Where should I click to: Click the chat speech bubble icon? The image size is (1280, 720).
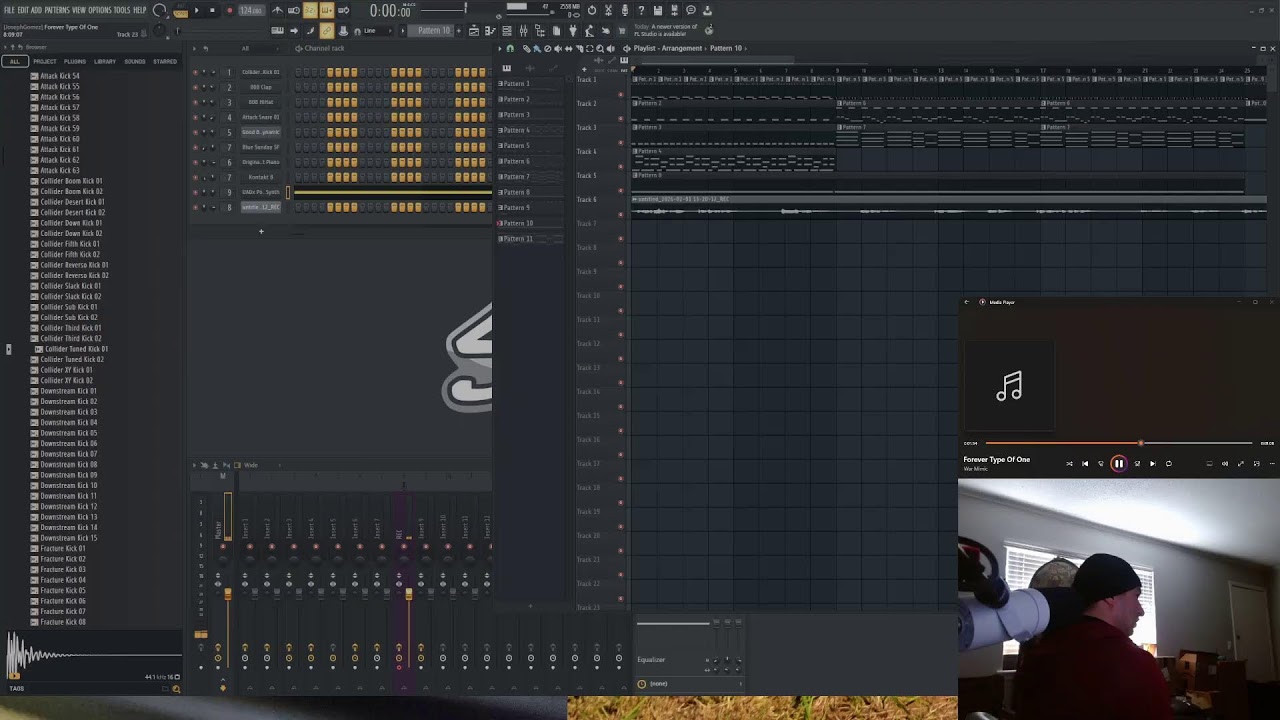coord(691,10)
